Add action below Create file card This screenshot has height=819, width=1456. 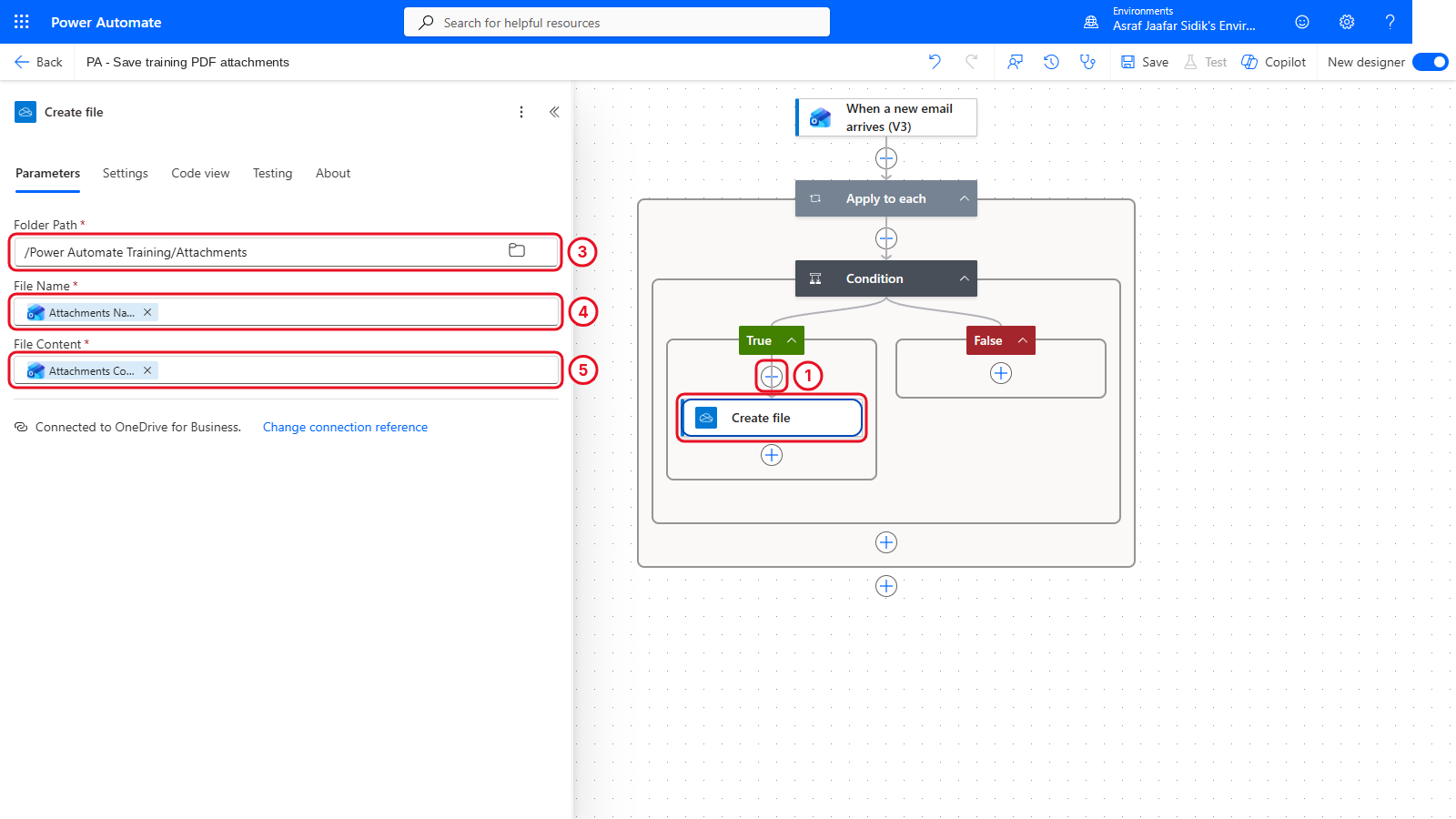click(x=772, y=455)
